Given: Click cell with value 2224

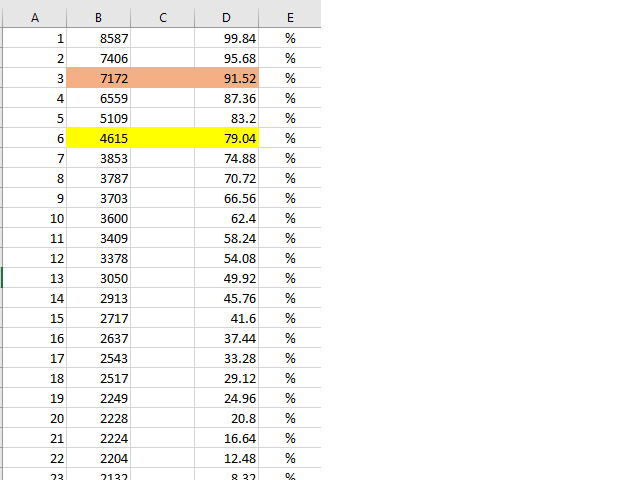Looking at the screenshot, I should pos(98,438).
